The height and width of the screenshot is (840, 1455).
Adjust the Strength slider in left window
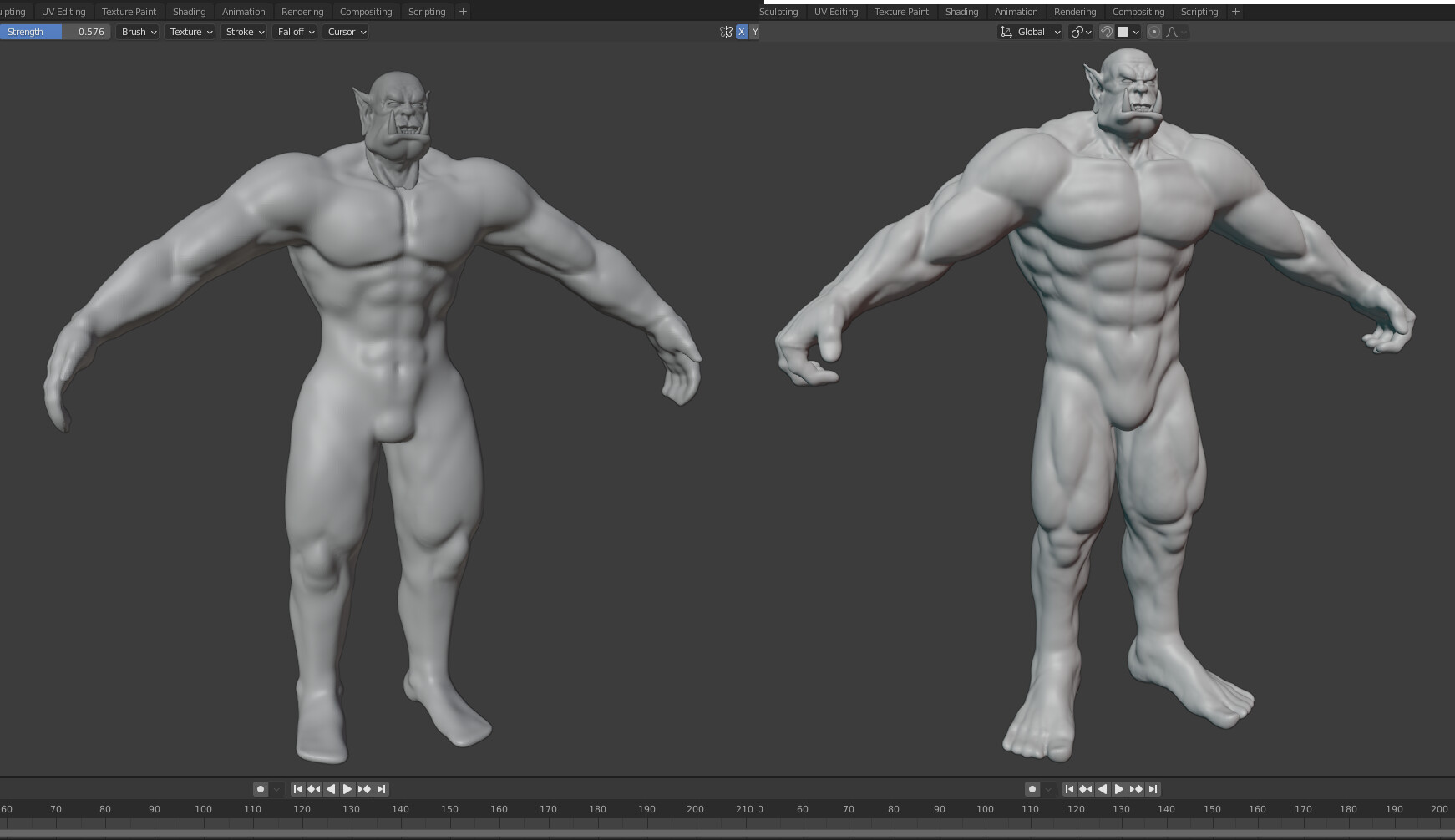point(55,32)
